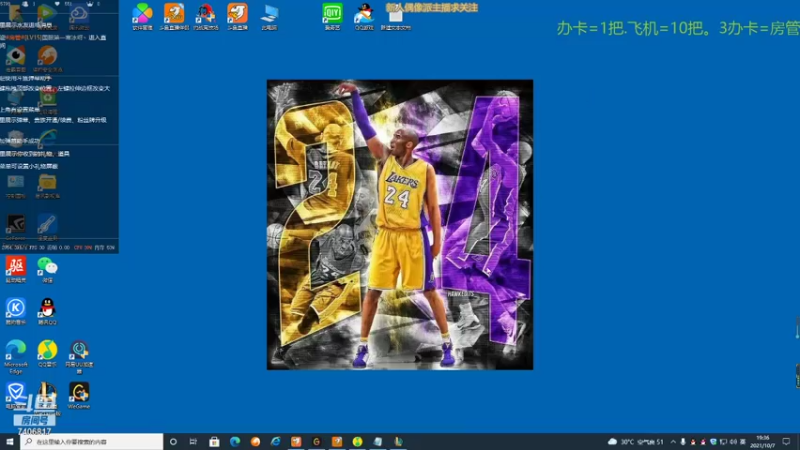800x450 pixels.
Task: Open Edge browser pinned on taskbar
Action: coord(235,442)
